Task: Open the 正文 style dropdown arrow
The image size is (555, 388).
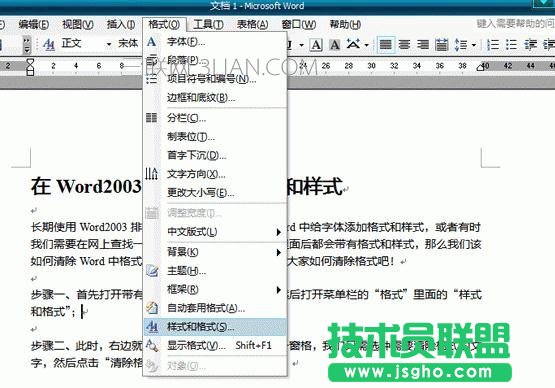Action: pos(109,45)
